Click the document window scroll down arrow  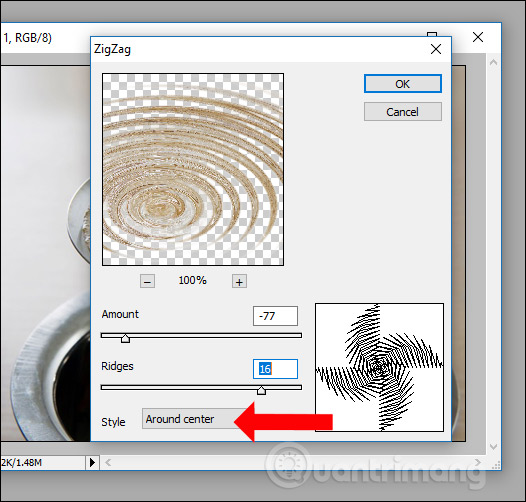pos(493,447)
